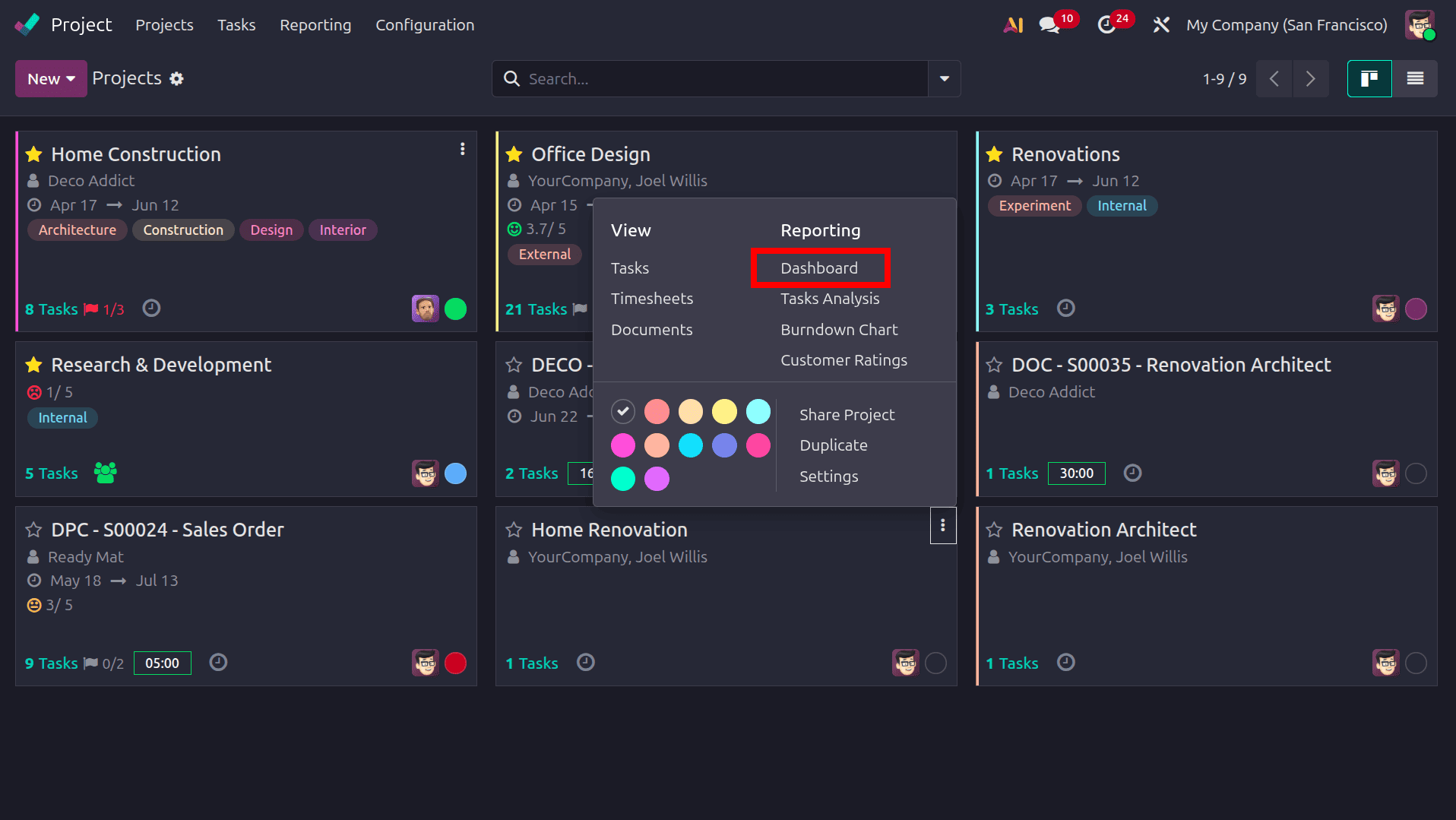Open the Projects menu in top bar
This screenshot has width=1456, height=820.
(x=164, y=25)
